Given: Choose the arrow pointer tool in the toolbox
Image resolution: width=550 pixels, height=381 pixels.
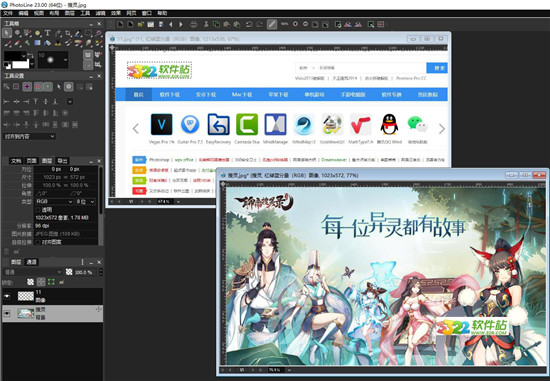Looking at the screenshot, I should click(7, 33).
